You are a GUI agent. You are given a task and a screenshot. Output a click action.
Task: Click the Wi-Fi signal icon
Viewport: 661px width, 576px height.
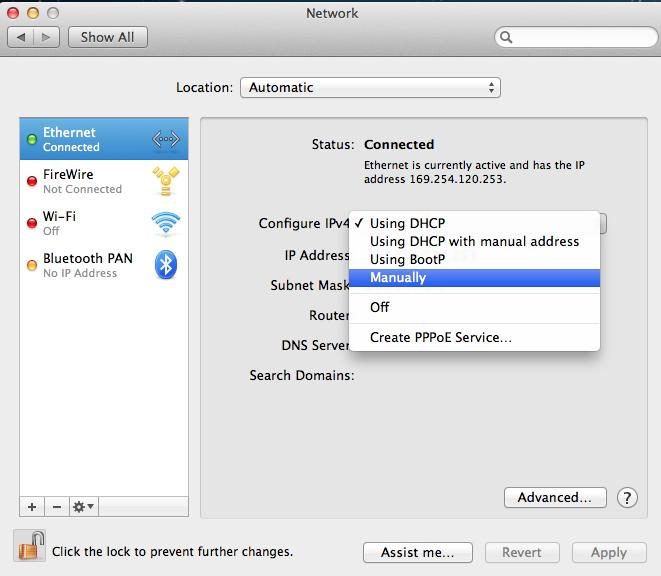[x=166, y=223]
